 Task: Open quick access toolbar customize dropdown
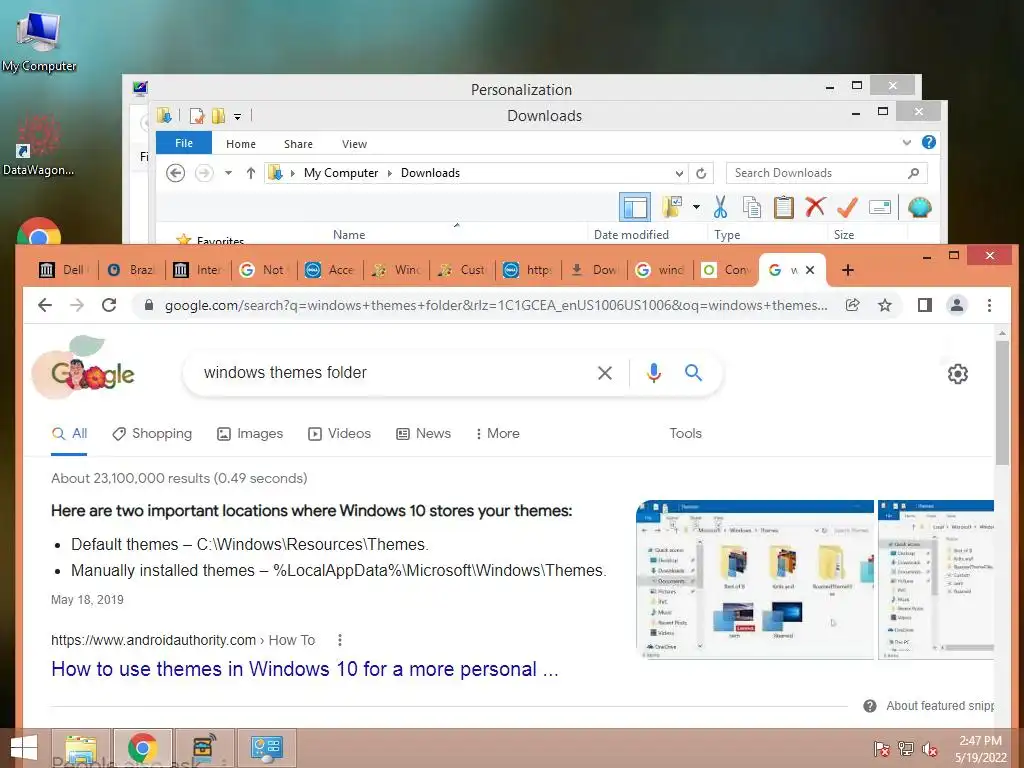click(x=238, y=117)
